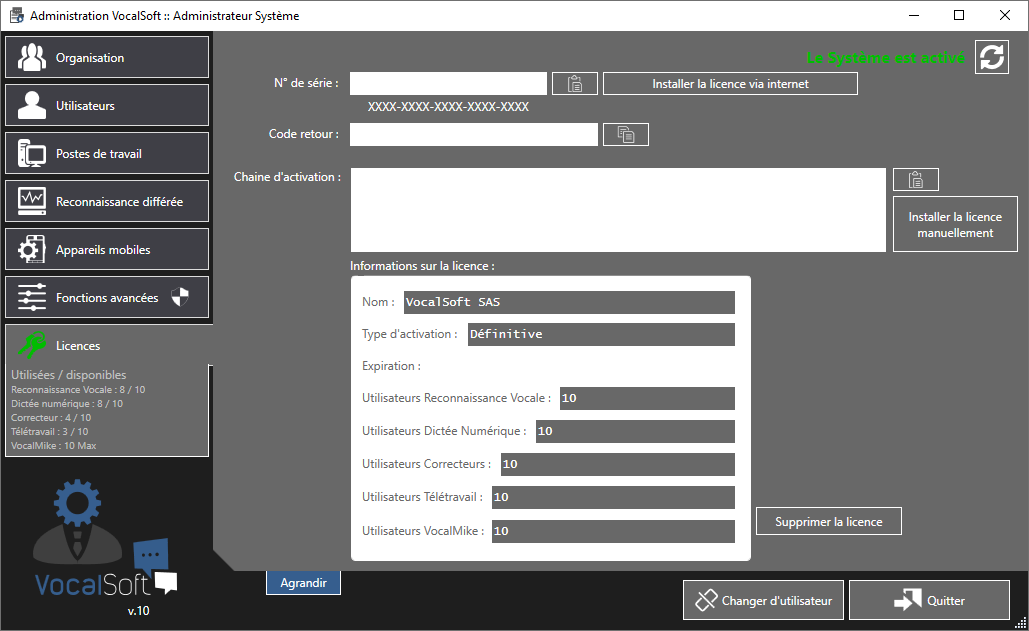
Task: Click the window resize grip corner
Action: tap(1020, 623)
